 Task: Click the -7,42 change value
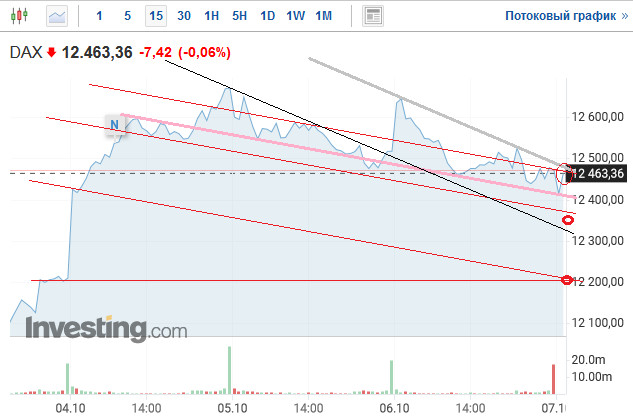[x=155, y=53]
